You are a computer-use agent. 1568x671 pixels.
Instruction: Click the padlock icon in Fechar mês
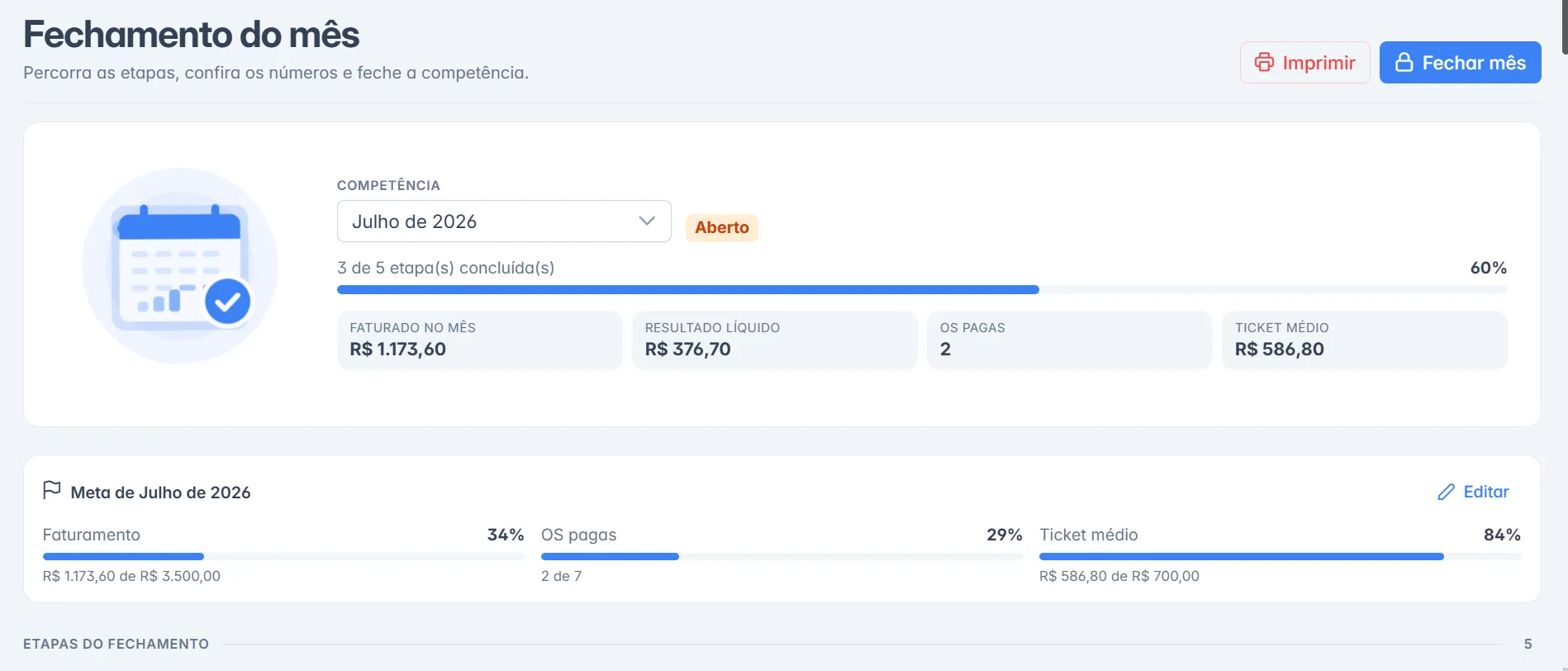coord(1404,63)
